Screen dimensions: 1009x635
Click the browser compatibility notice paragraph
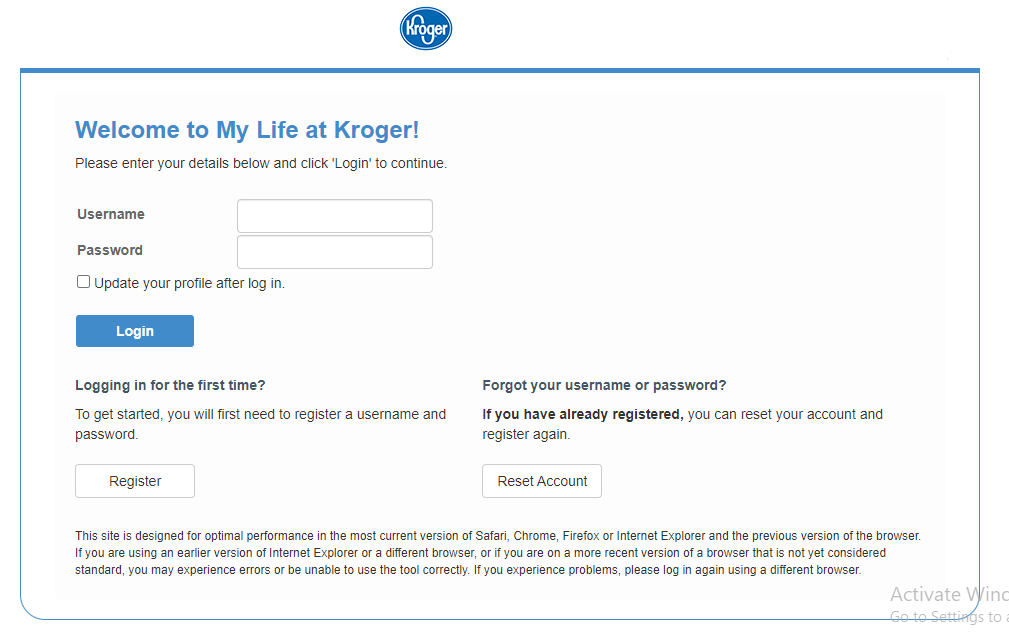point(497,553)
